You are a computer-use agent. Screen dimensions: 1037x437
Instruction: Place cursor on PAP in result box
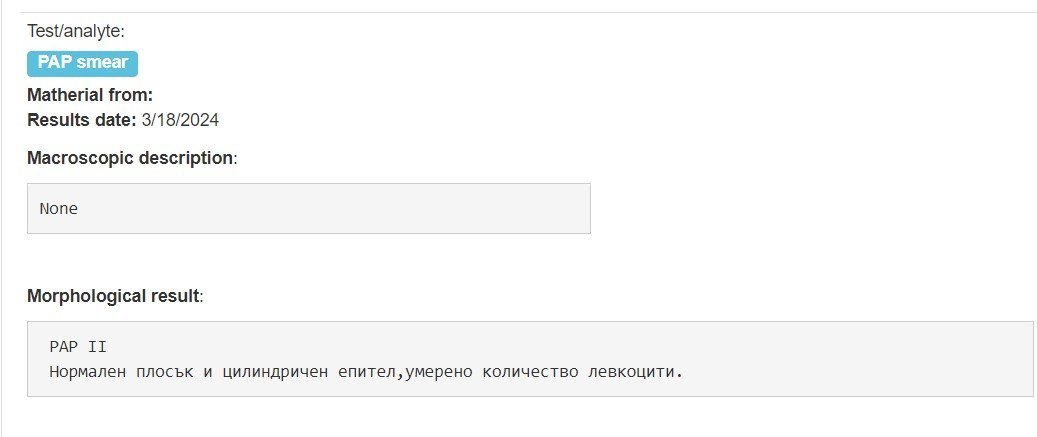63,347
